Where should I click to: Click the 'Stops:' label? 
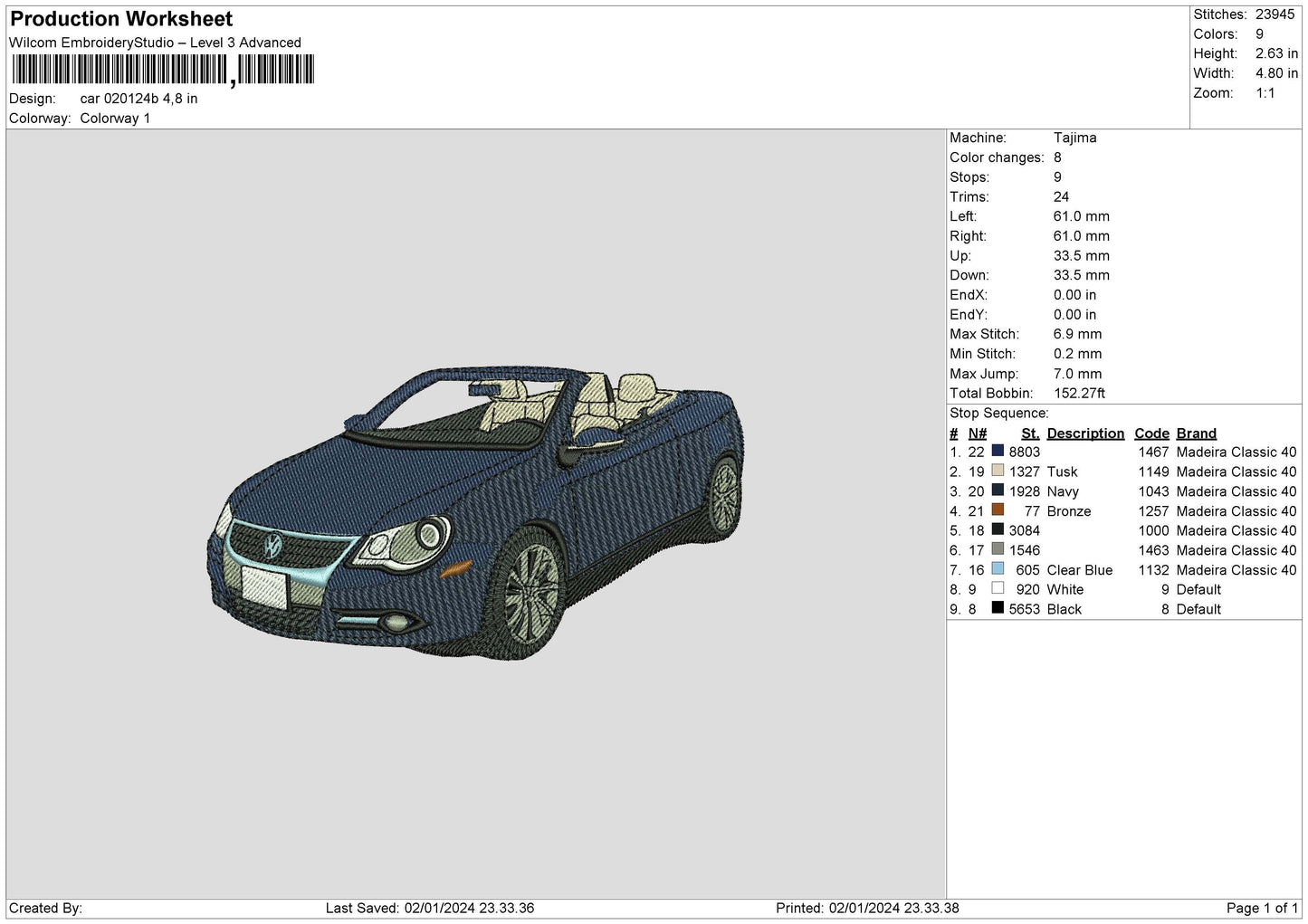point(969,177)
